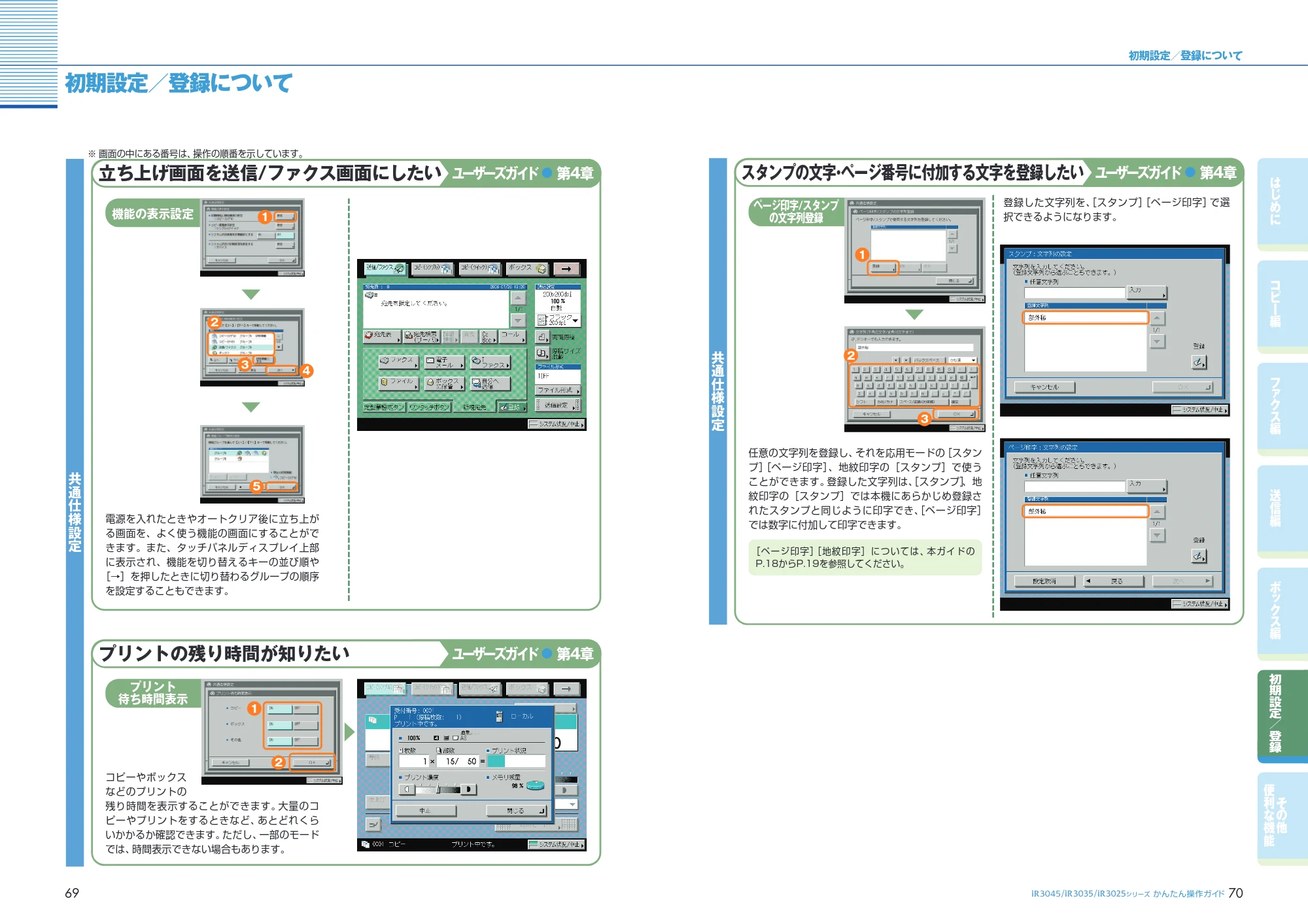Expand 送信設定 send settings

click(x=558, y=406)
